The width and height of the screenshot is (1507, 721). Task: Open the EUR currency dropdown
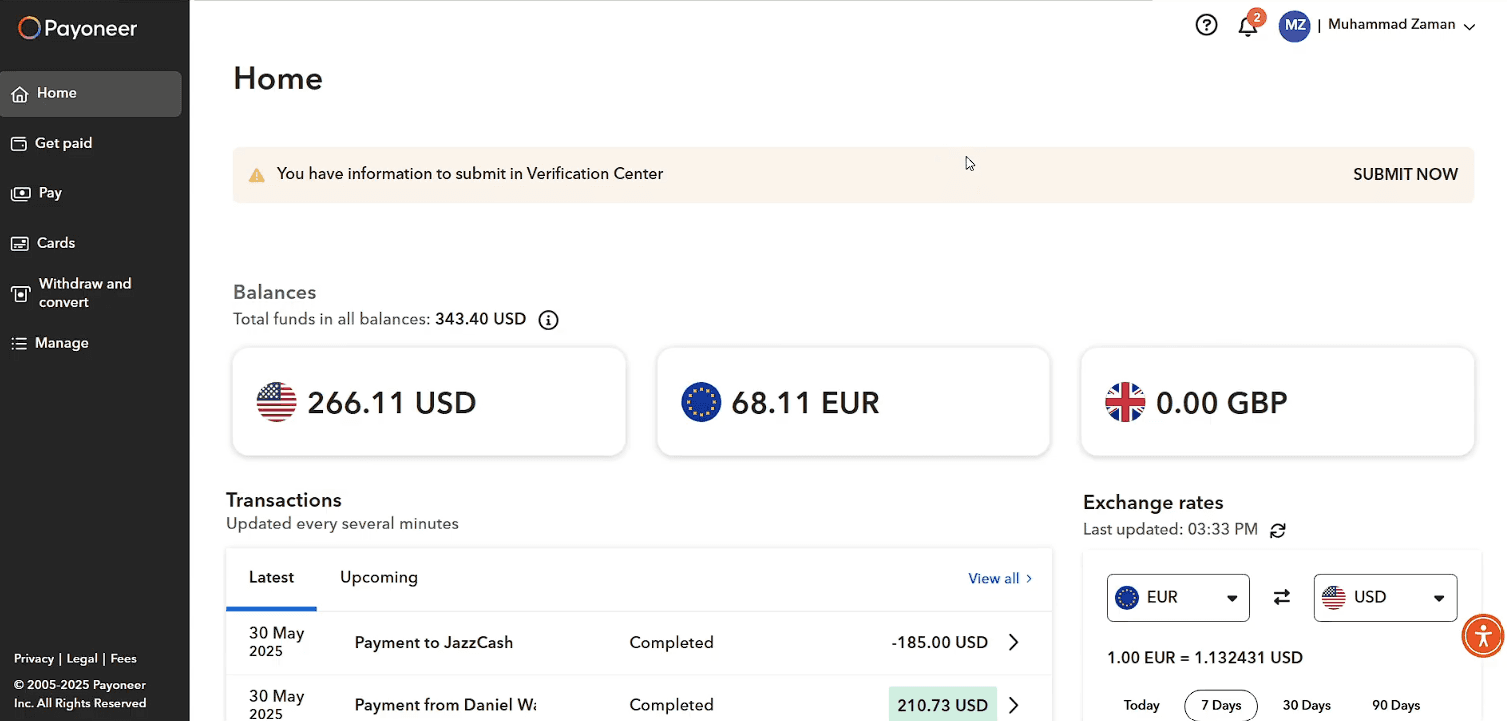point(1178,598)
